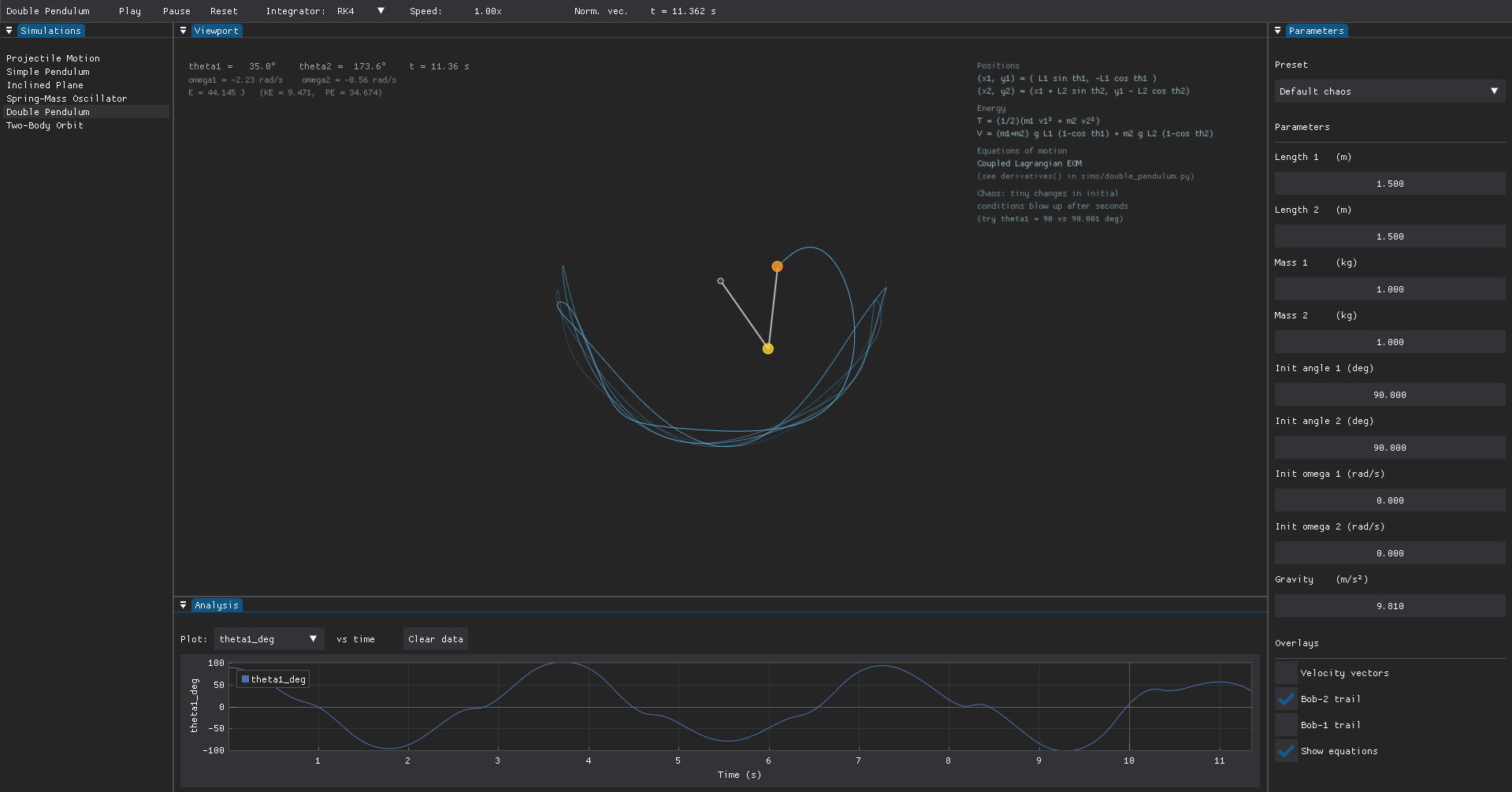Disable Bob-2 trail overlay
This screenshot has width=1512, height=792.
click(x=1286, y=699)
